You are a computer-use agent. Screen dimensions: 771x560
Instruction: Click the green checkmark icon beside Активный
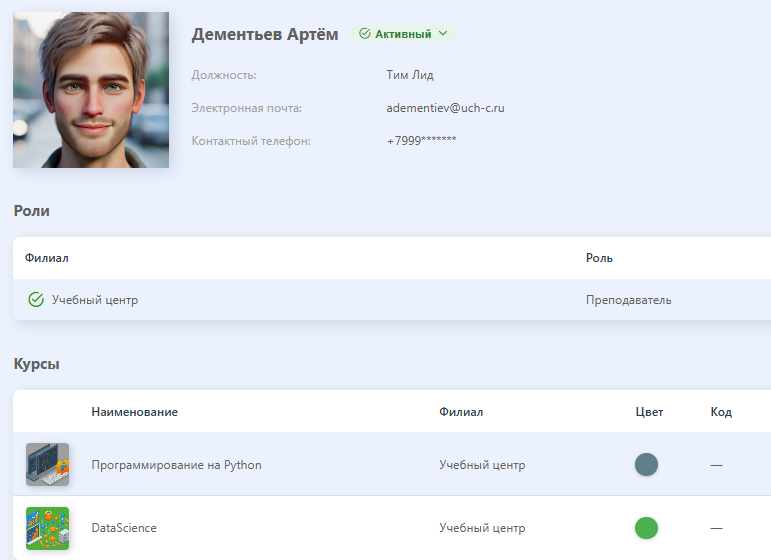[364, 34]
